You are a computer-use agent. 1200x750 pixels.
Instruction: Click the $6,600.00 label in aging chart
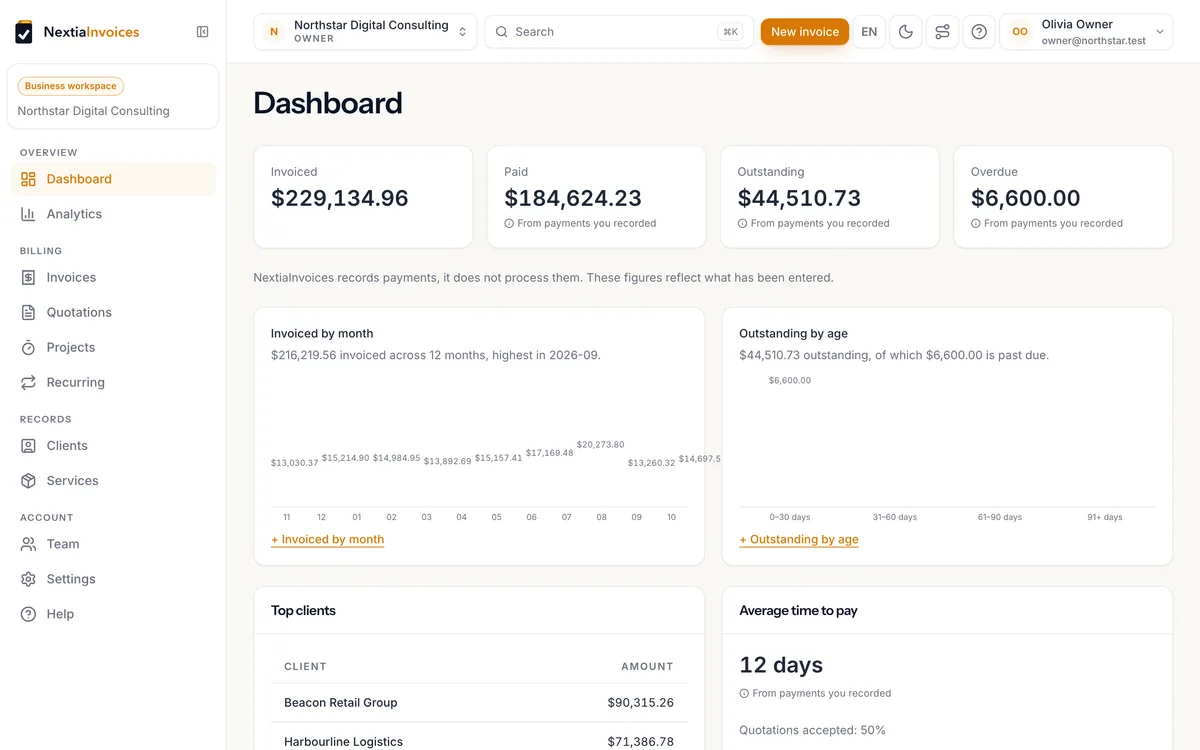pos(790,381)
